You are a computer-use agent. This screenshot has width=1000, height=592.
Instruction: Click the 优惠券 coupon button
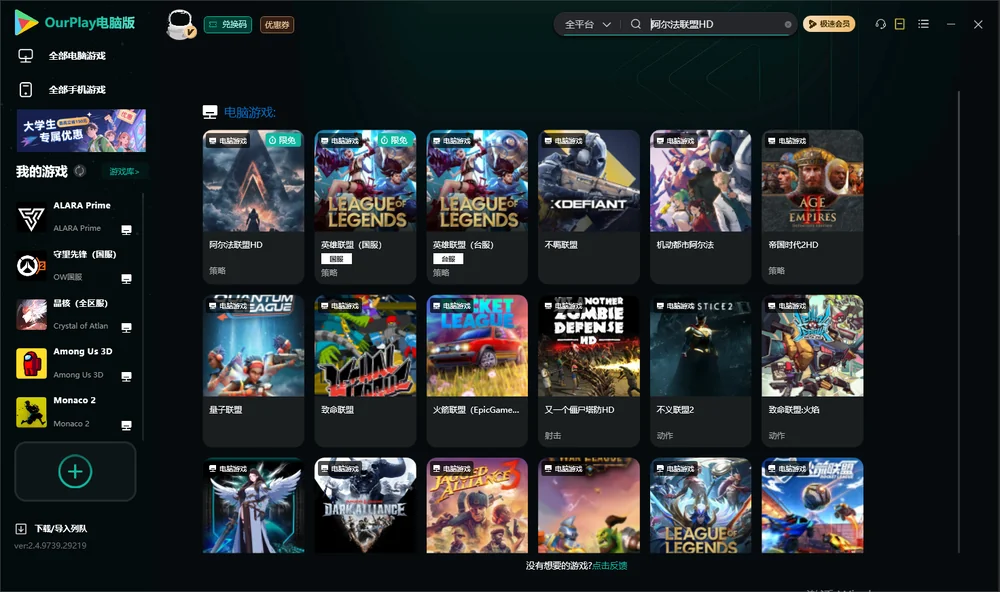277,25
